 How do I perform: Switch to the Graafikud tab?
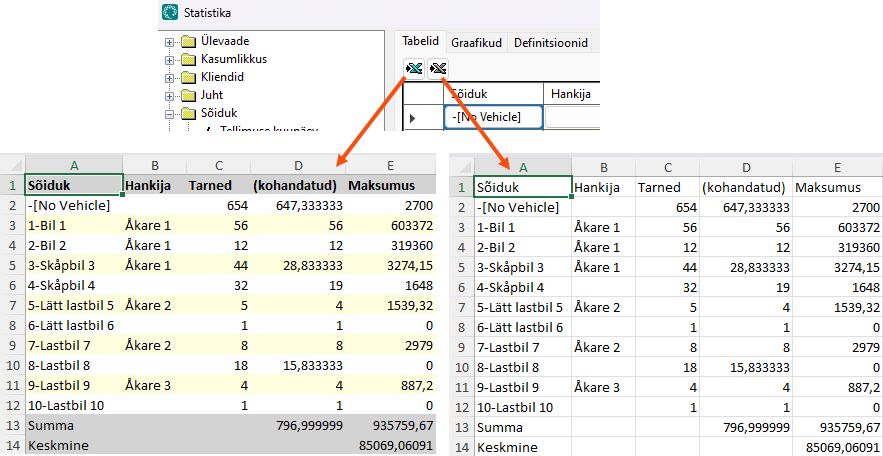pyautogui.click(x=476, y=43)
